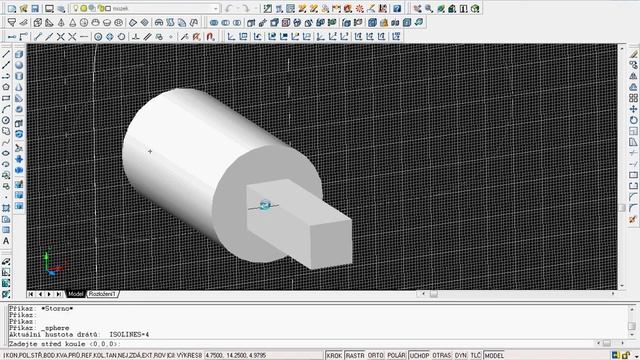Click the Redo arrow icon
The height and width of the screenshot is (360, 640).
245,8
